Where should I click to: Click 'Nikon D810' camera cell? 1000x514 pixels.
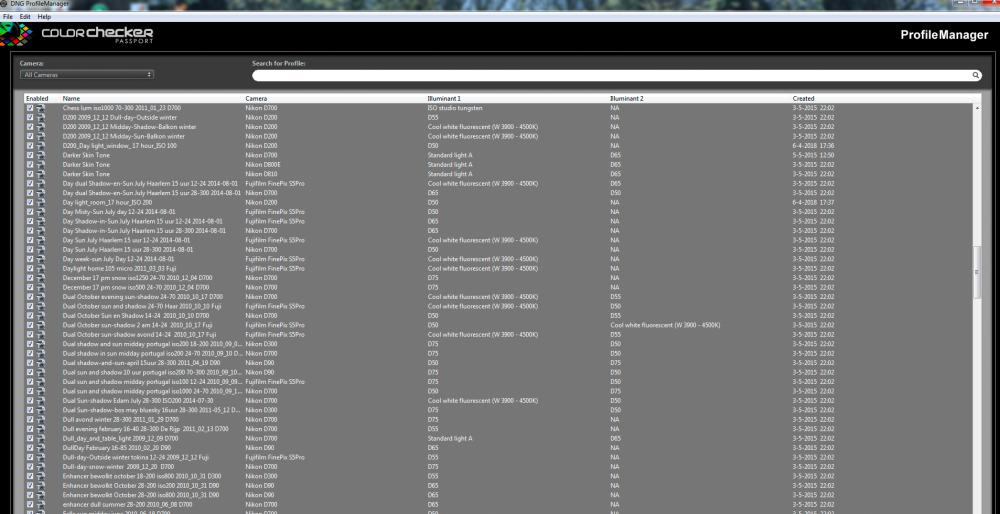[x=261, y=174]
